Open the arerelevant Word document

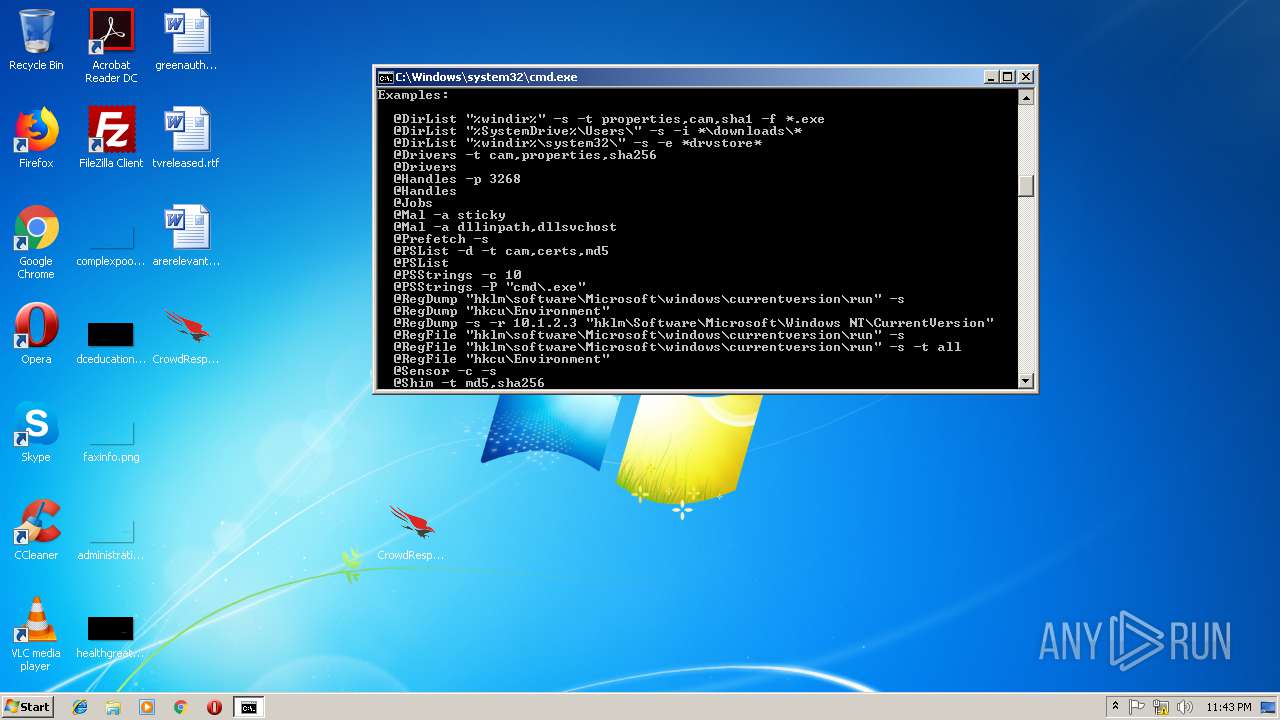[x=186, y=236]
